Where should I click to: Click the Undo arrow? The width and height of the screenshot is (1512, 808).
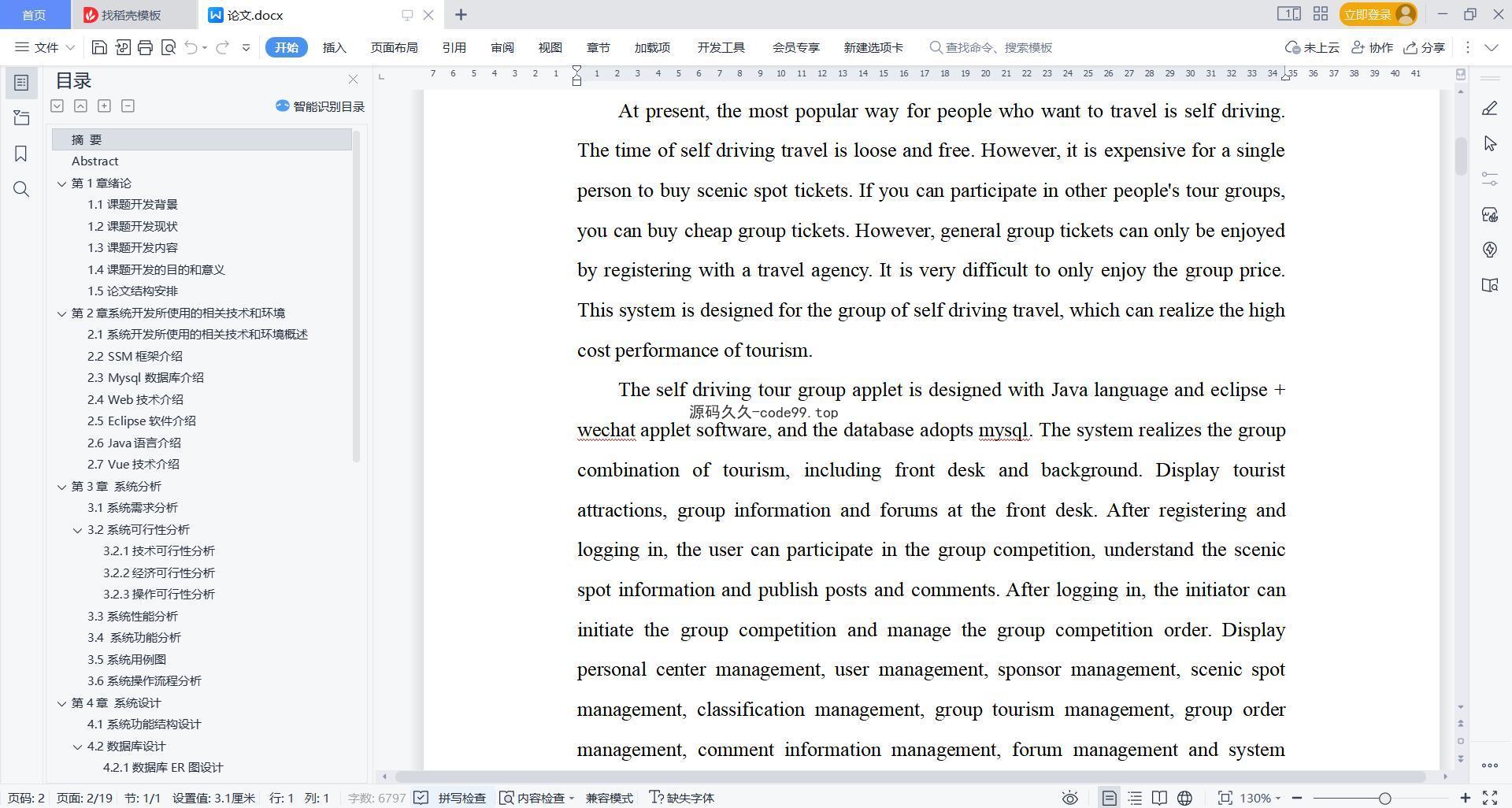[x=191, y=47]
